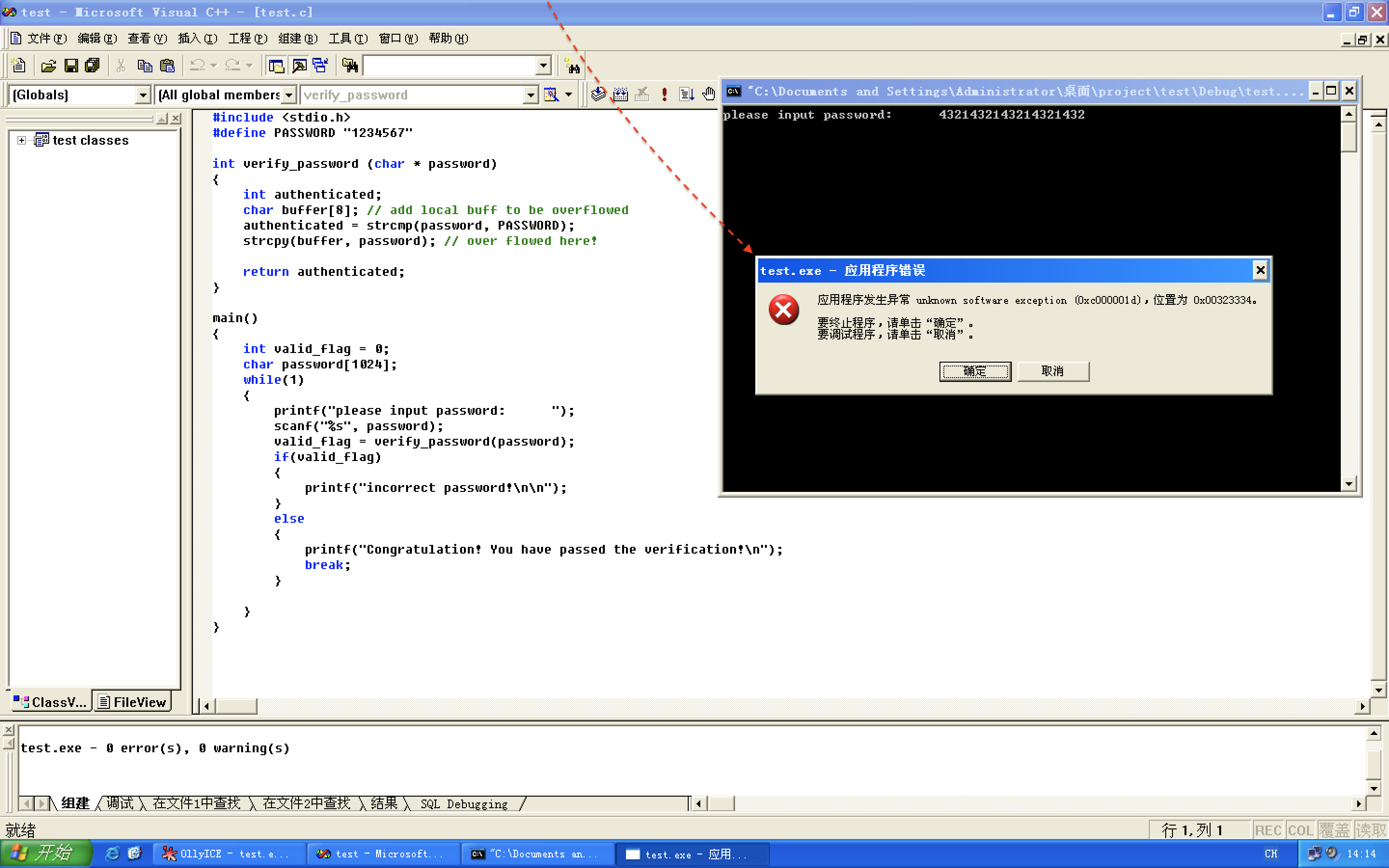Switch to the 在文件1中查找 output tab
The width and height of the screenshot is (1389, 868).
[196, 803]
